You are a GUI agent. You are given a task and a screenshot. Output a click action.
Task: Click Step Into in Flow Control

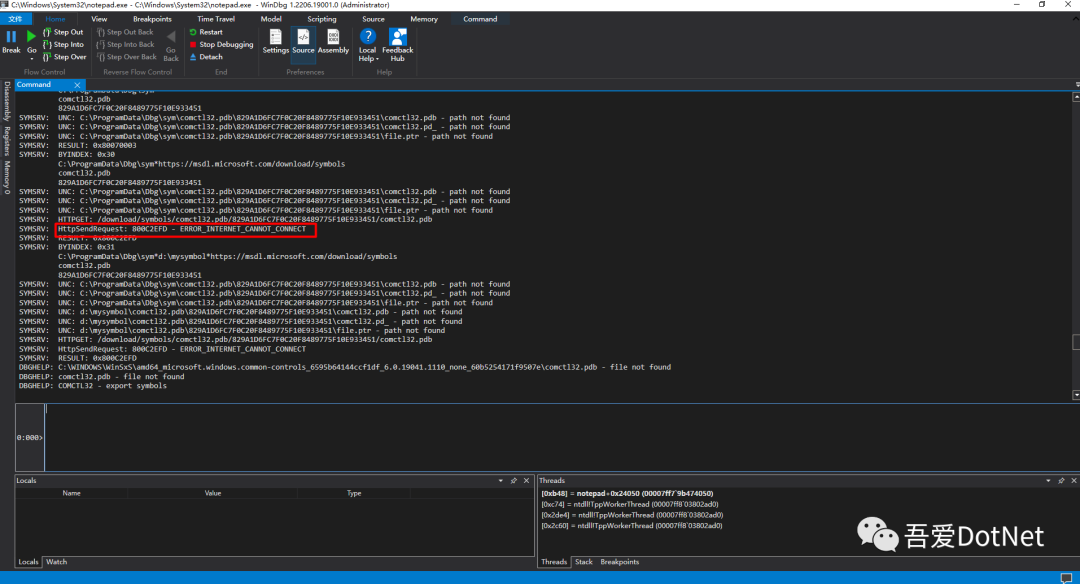(63, 45)
